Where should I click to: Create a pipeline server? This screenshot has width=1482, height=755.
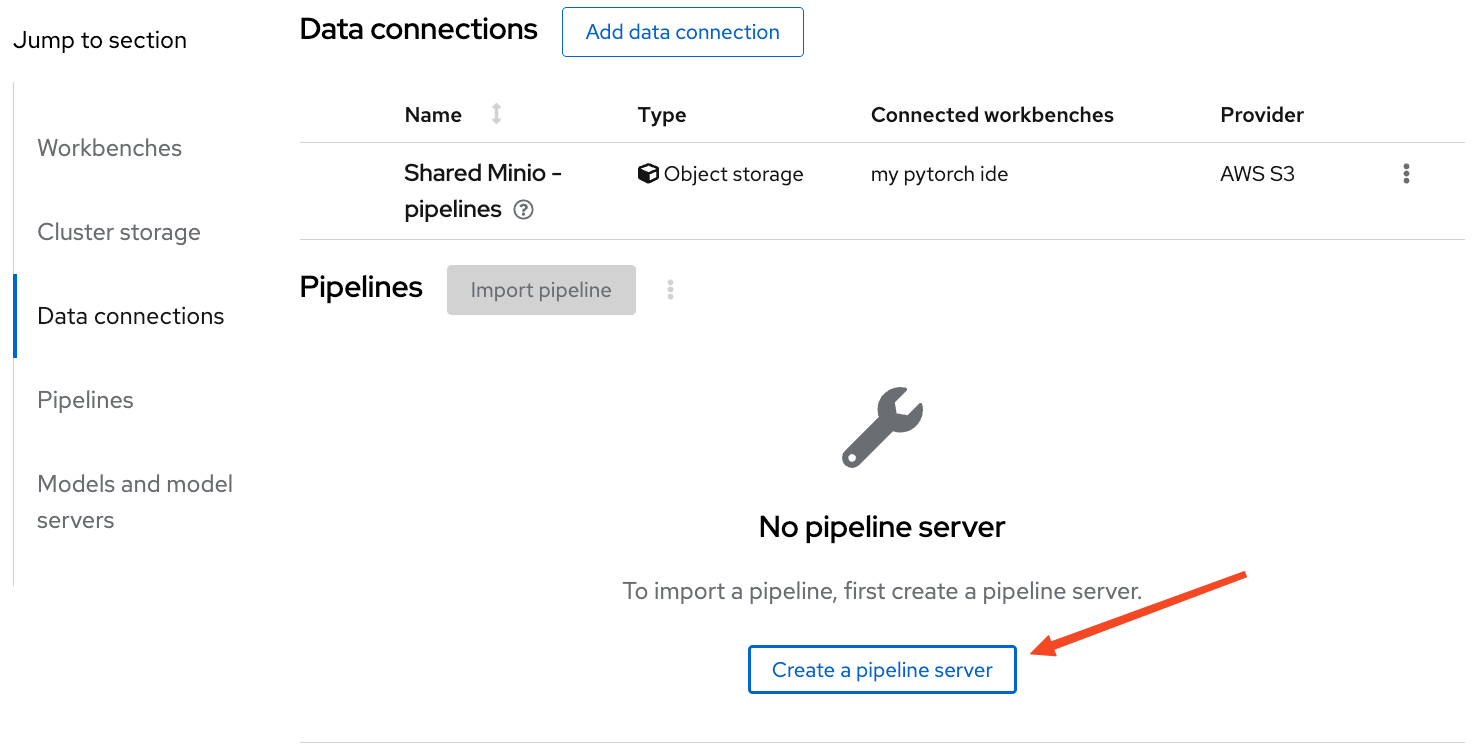coord(882,670)
